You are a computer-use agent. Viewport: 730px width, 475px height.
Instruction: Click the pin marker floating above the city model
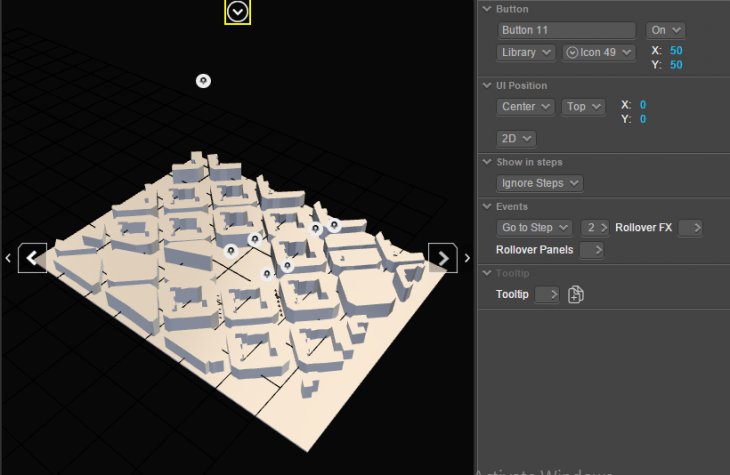(x=203, y=80)
